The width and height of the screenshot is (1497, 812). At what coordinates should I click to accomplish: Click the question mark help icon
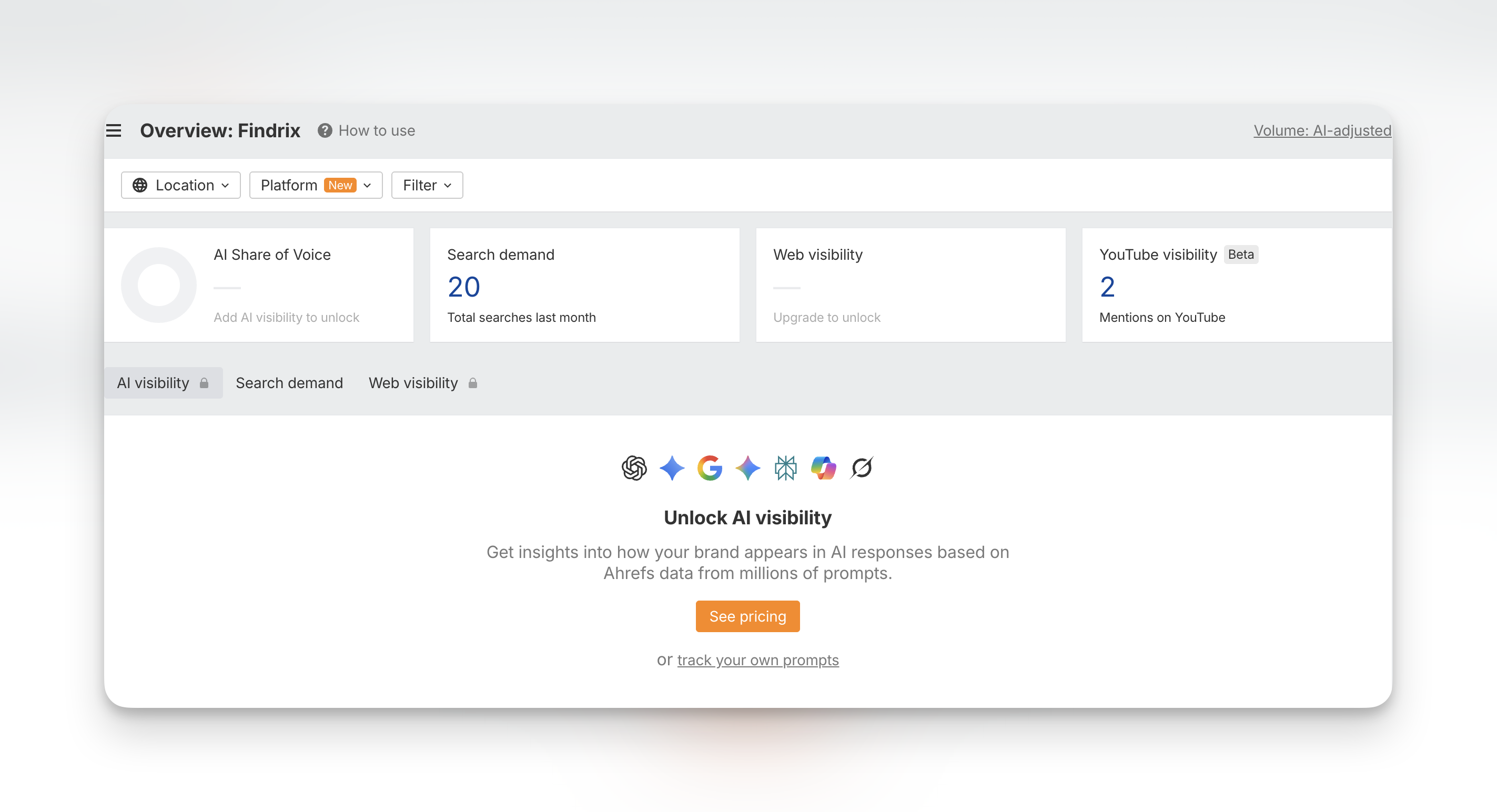(325, 130)
